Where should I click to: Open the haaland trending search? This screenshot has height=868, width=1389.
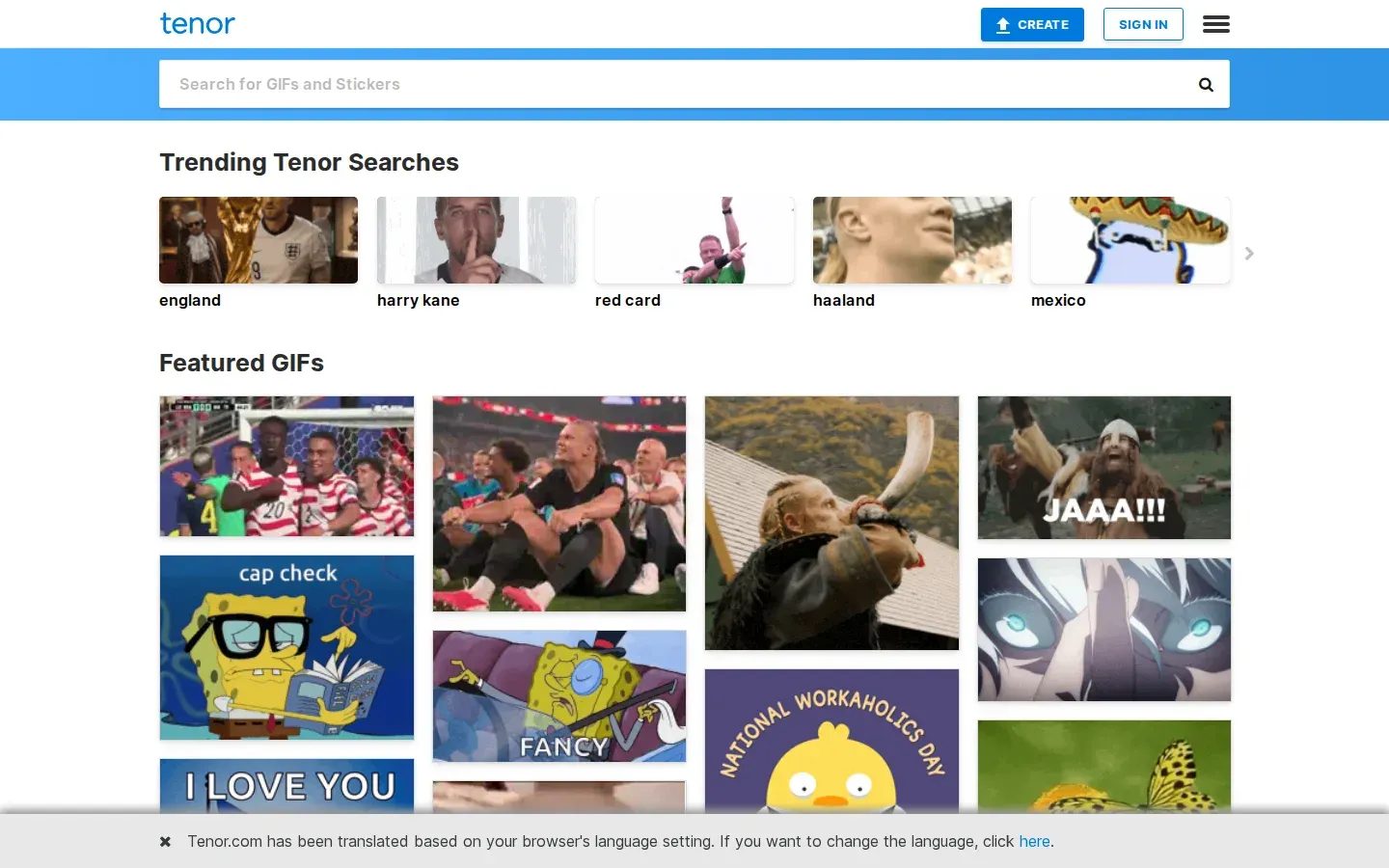point(912,253)
